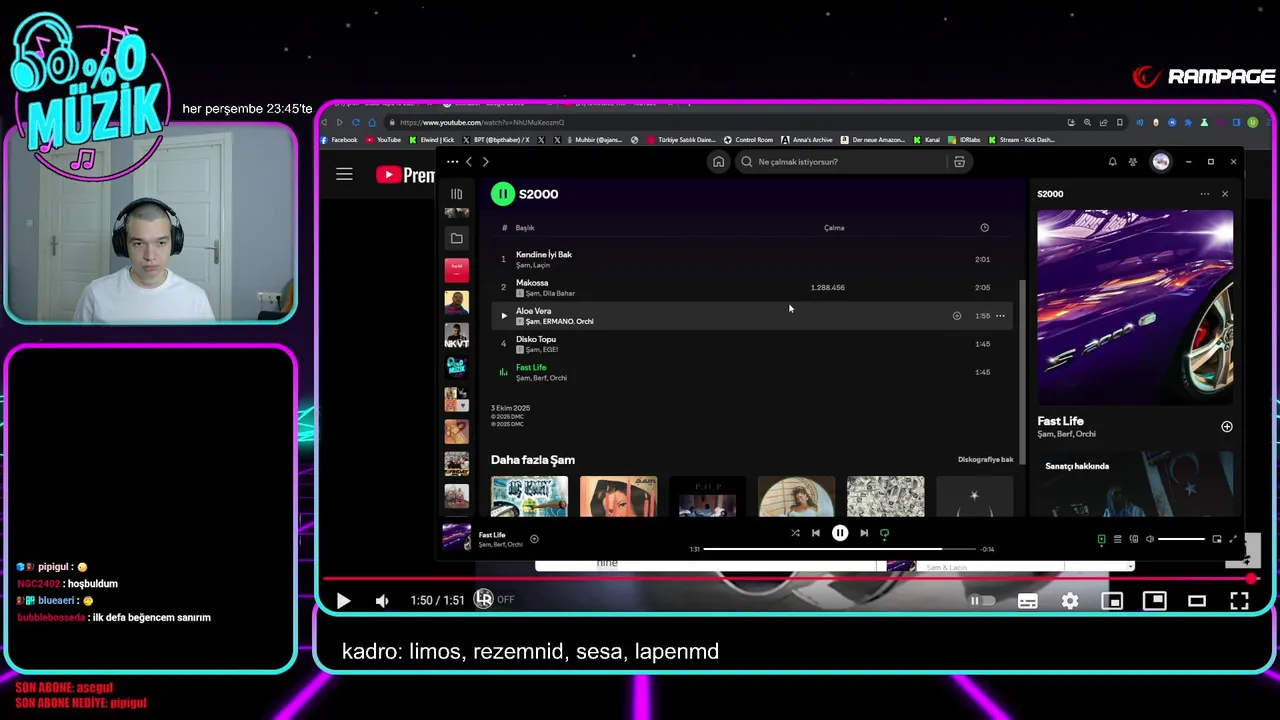This screenshot has height=720, width=1280.
Task: Pause the S2000 album with green button
Action: (x=502, y=194)
